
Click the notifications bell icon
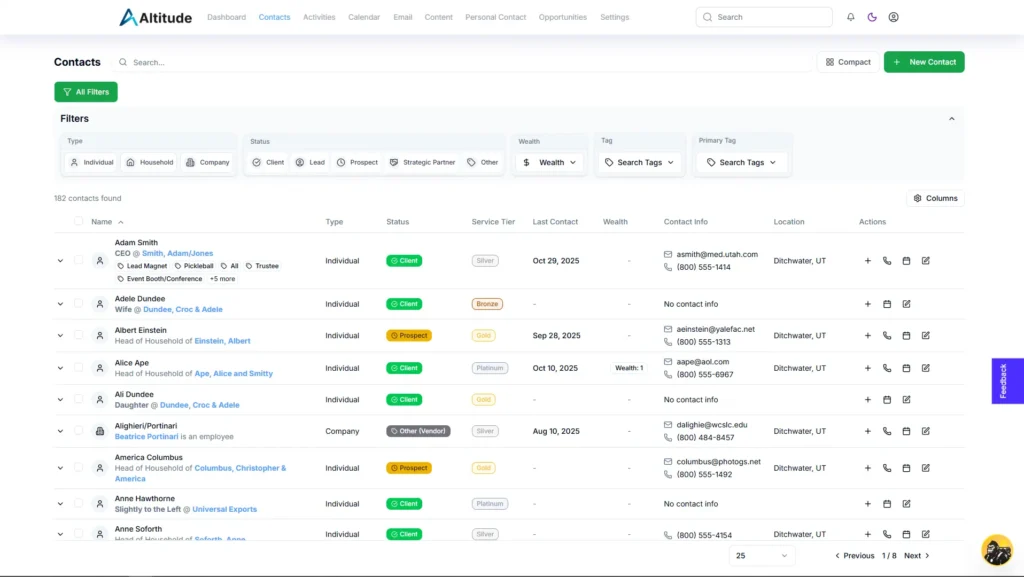click(851, 17)
